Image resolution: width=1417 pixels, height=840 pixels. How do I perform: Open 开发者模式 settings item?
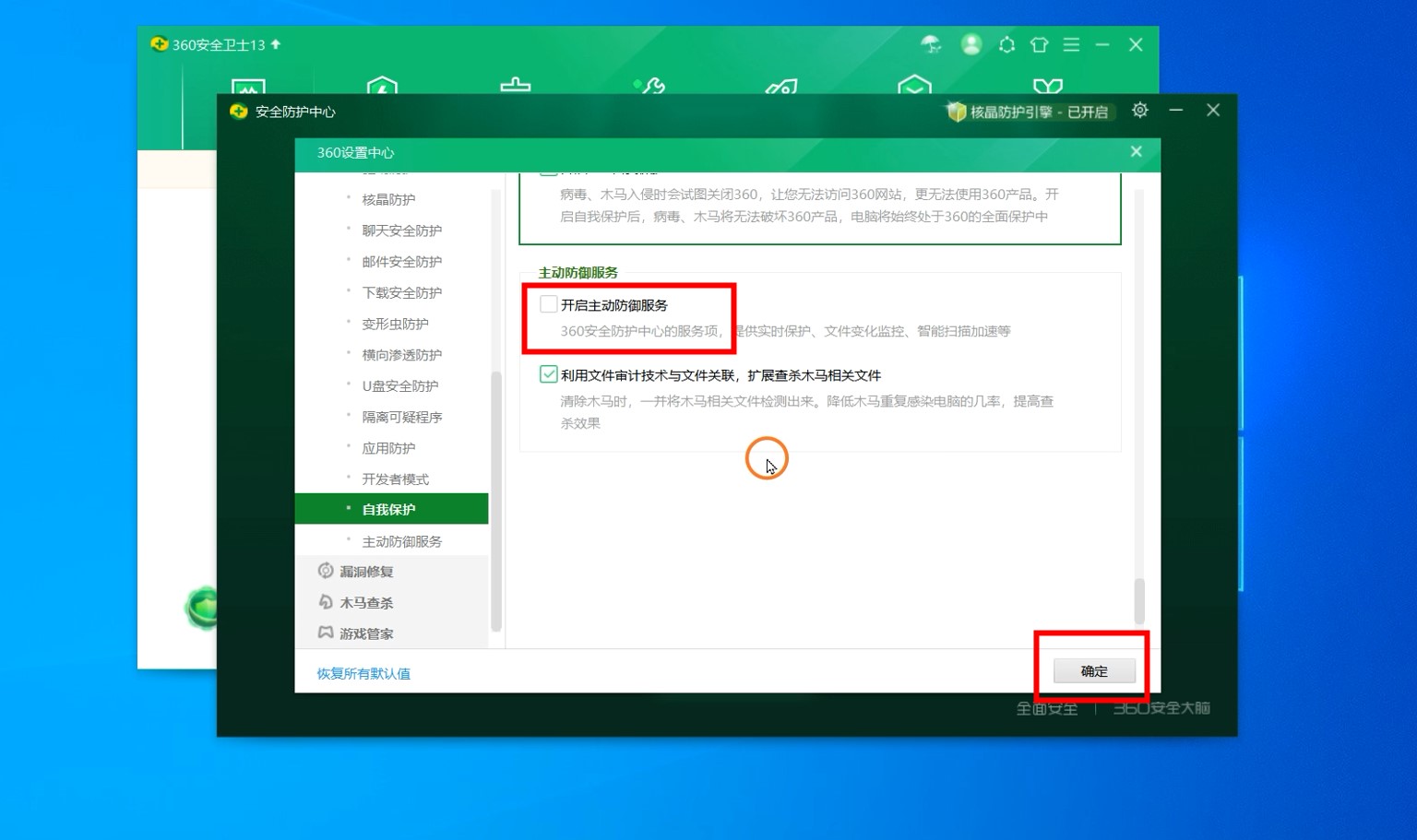395,479
